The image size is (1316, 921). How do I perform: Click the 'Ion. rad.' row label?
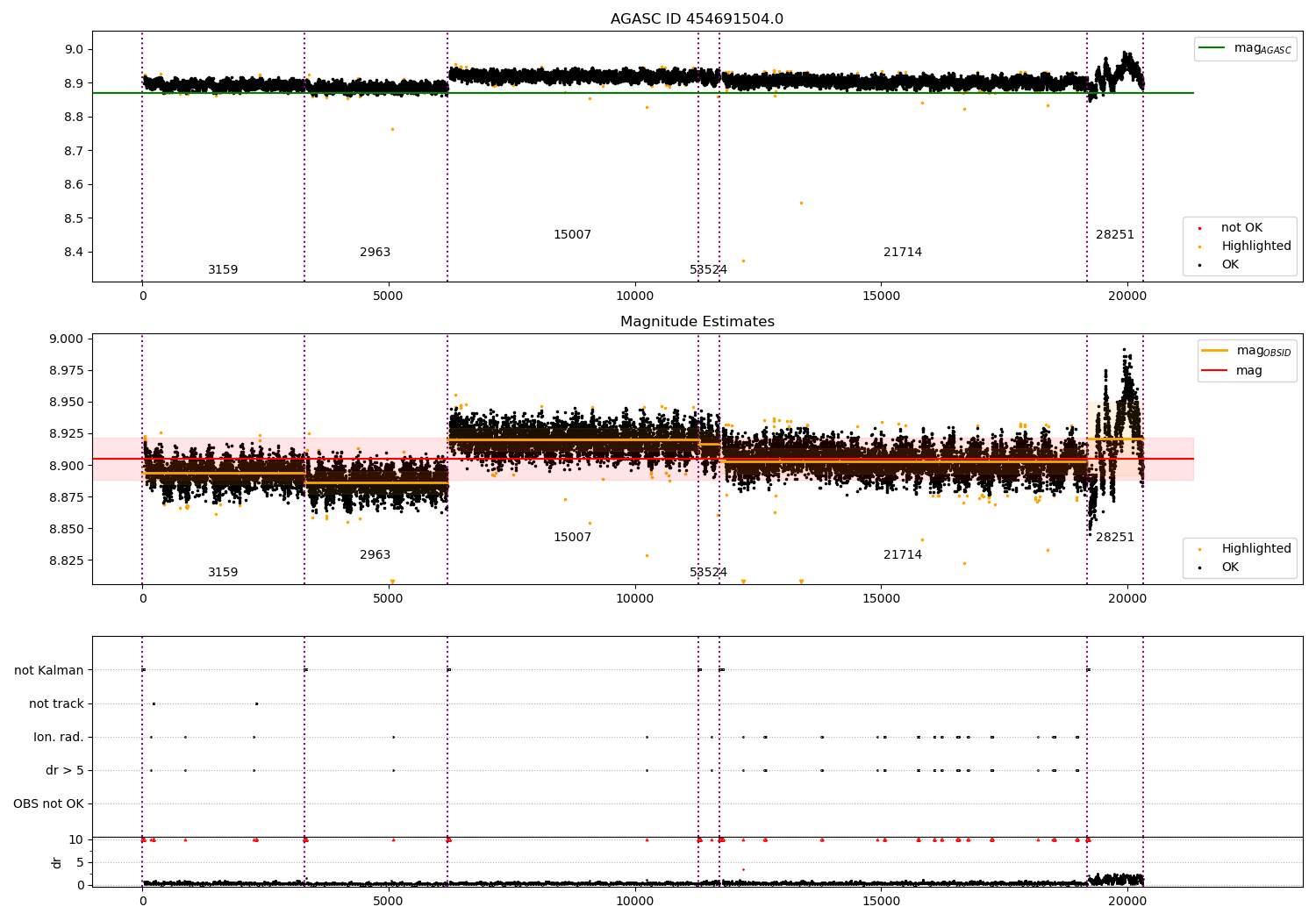click(x=59, y=738)
